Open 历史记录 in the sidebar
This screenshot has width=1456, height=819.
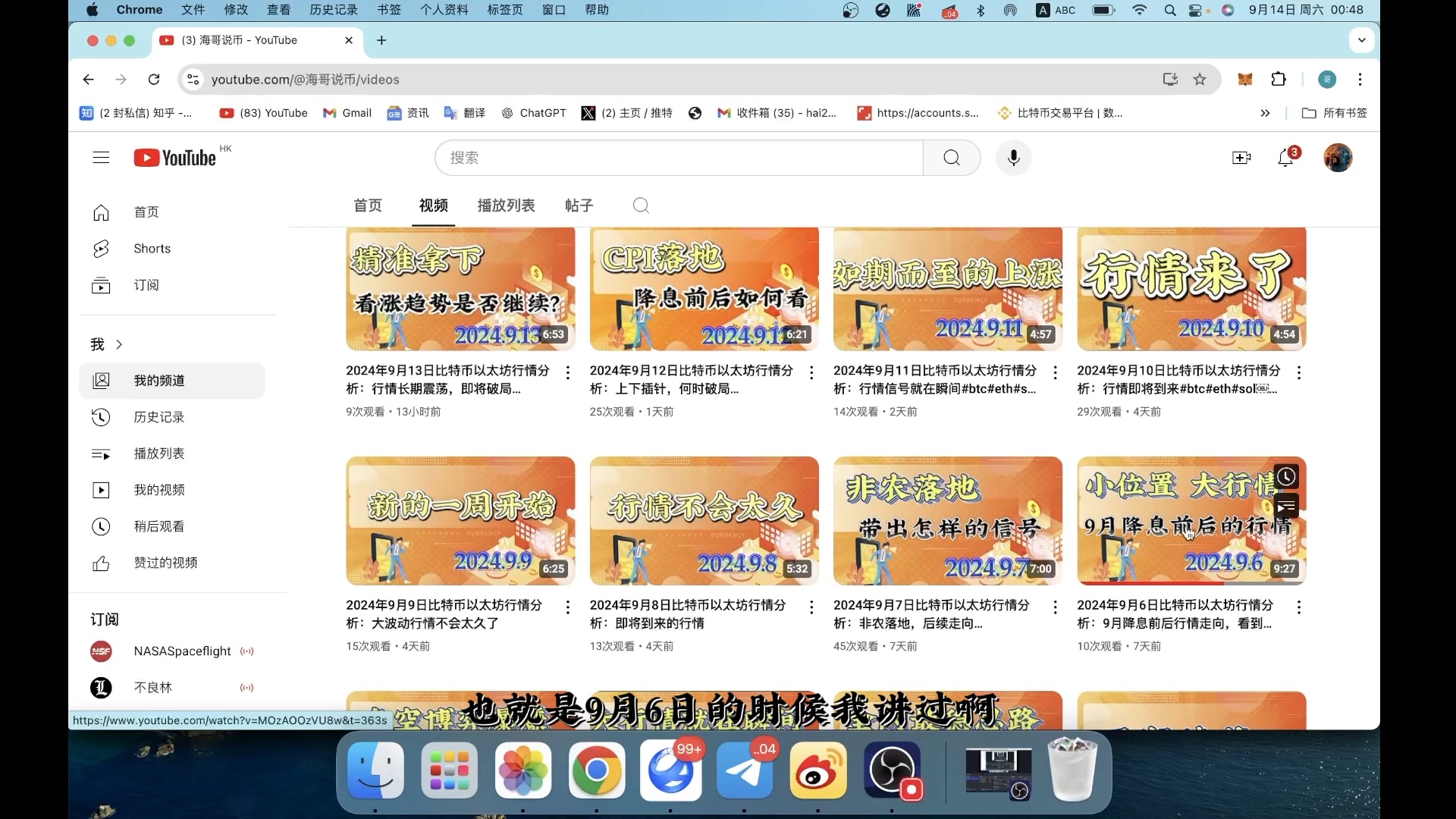point(172,417)
